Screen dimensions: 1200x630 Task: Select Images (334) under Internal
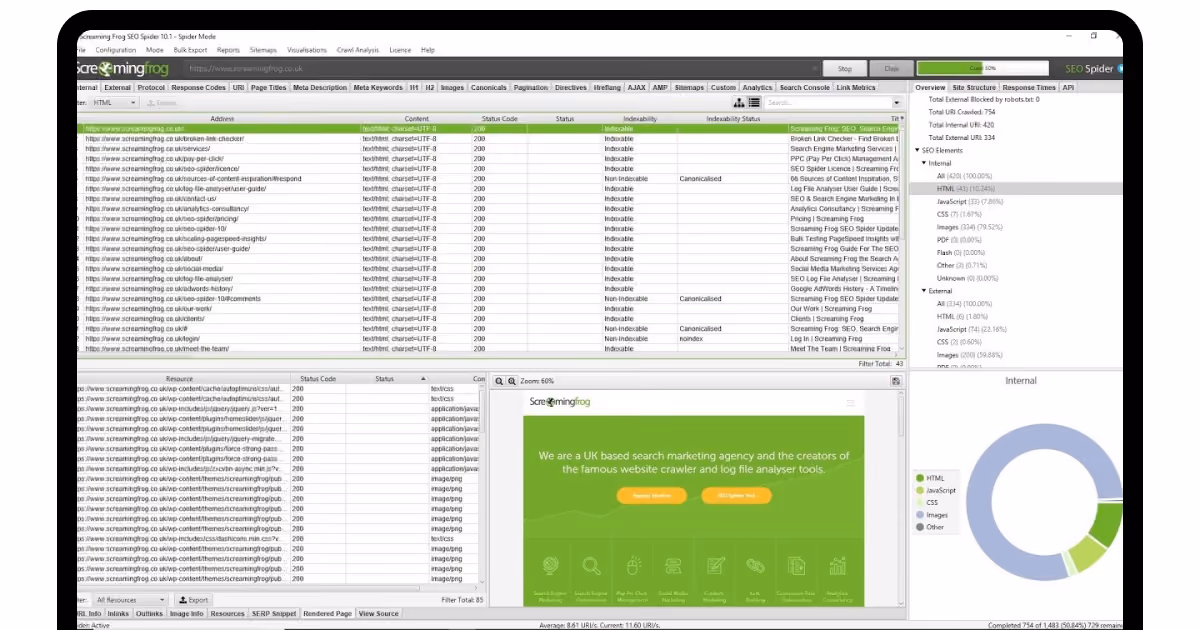971,227
